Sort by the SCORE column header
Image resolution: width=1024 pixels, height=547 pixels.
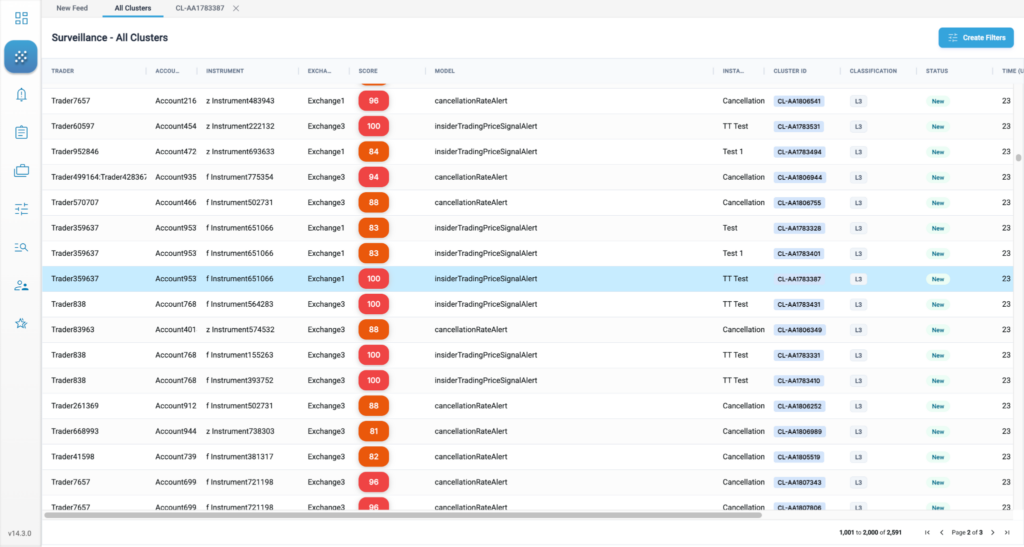tap(368, 71)
